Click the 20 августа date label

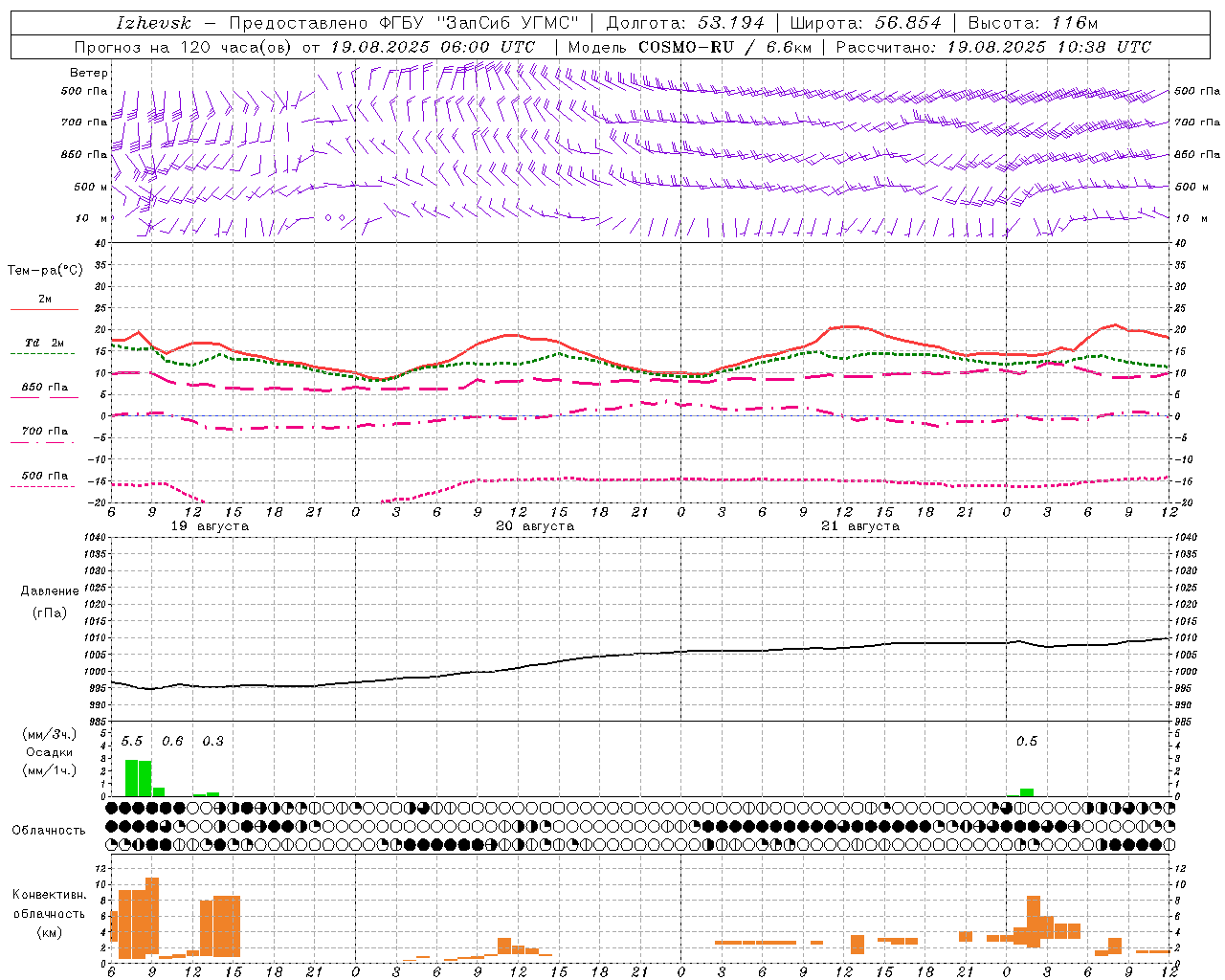535,526
